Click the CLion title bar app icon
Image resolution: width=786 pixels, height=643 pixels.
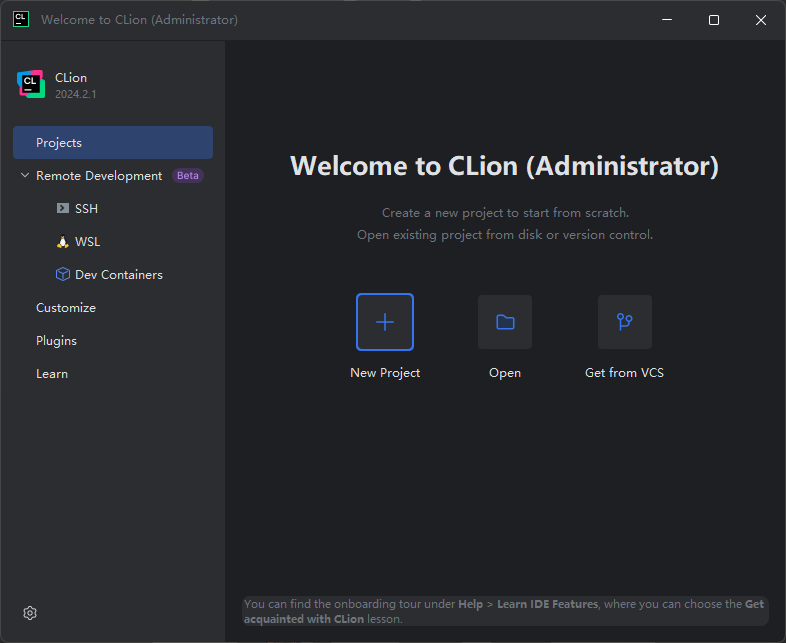21,20
